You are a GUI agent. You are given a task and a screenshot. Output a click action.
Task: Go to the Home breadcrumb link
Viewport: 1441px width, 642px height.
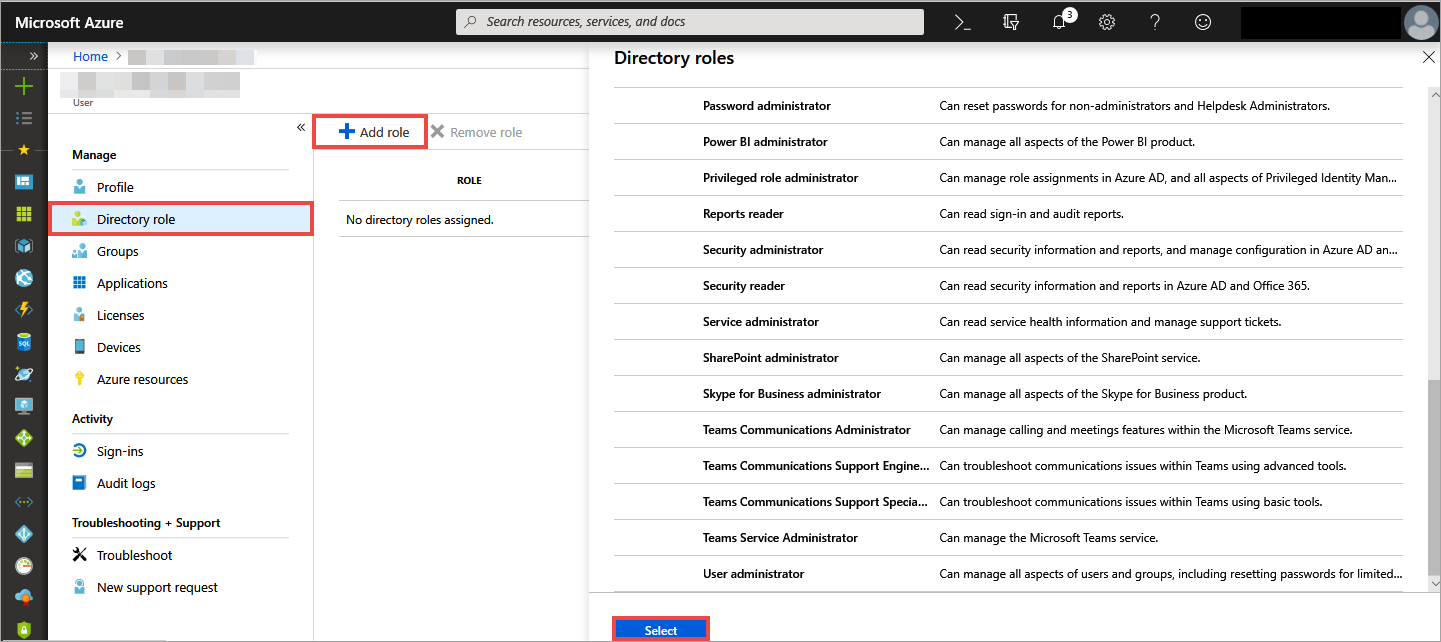tap(90, 56)
